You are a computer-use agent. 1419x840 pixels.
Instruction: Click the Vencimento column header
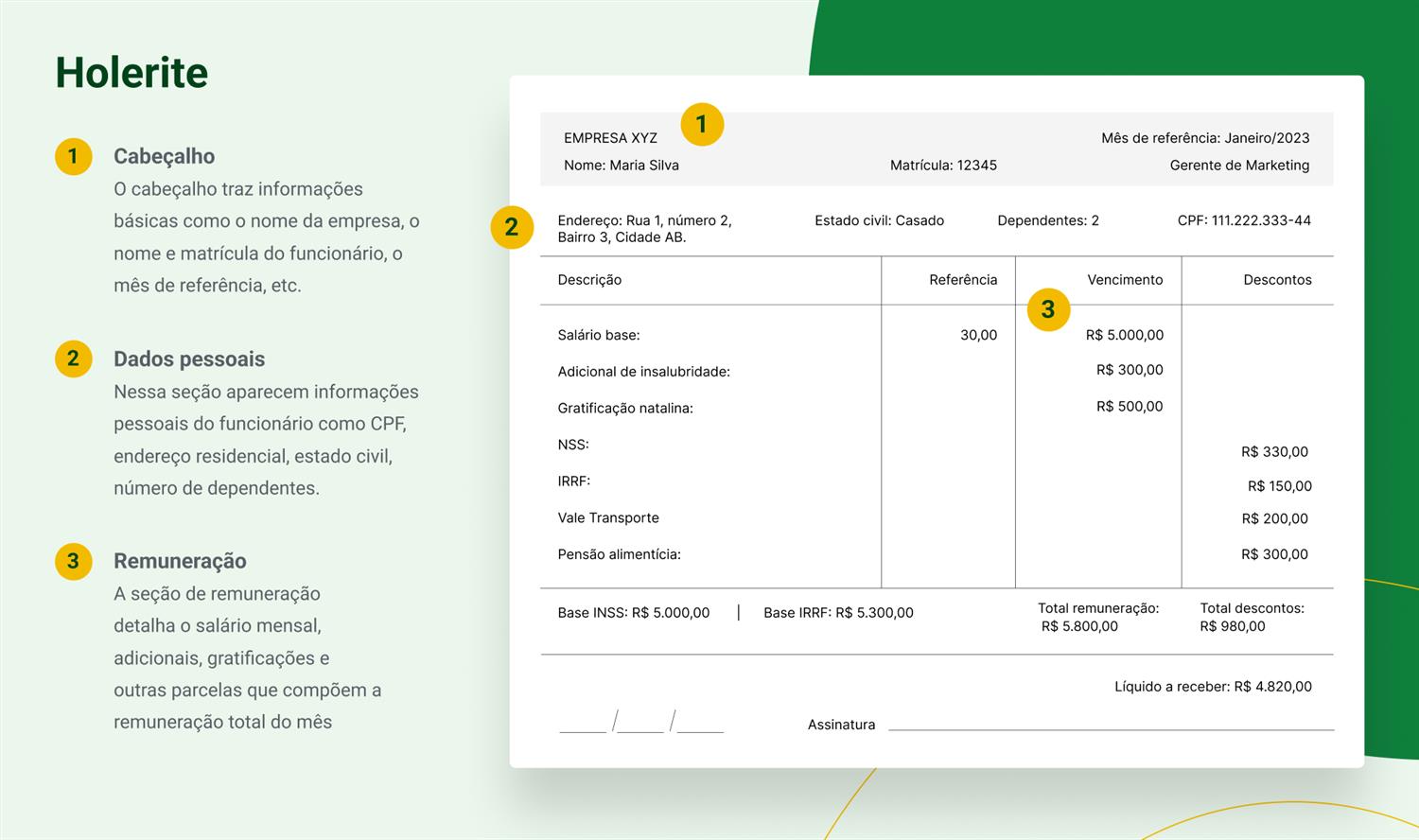click(x=1124, y=280)
